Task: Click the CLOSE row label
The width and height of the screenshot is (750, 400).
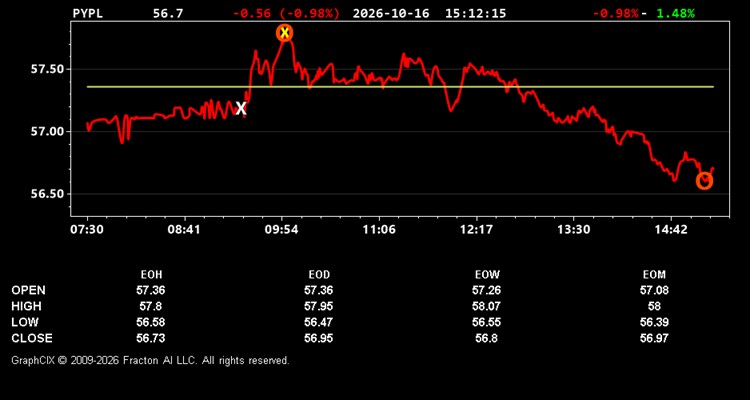Action: (x=32, y=338)
